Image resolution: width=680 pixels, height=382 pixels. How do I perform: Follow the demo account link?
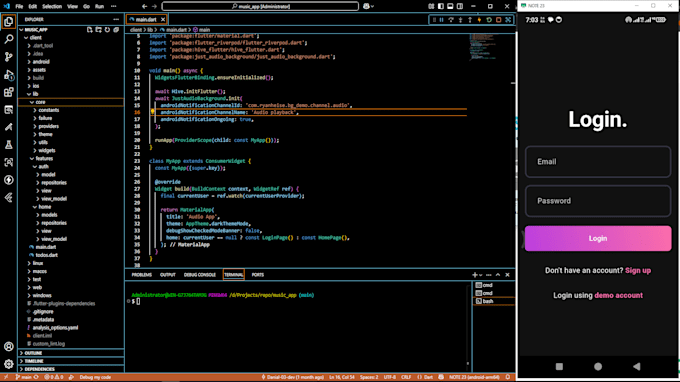coord(618,295)
